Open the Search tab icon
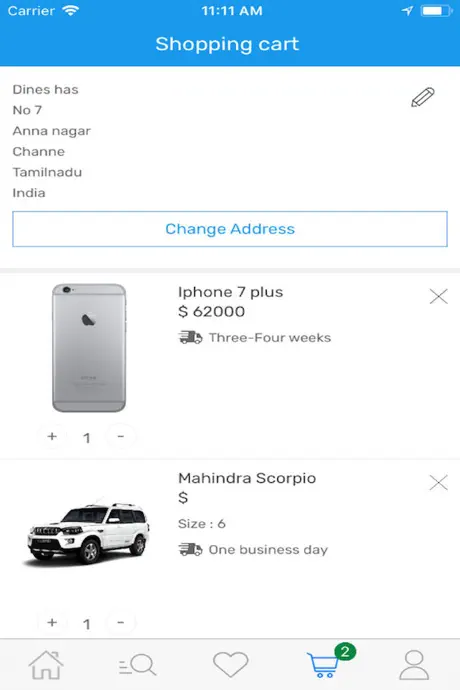This screenshot has height=690, width=460. [x=137, y=664]
